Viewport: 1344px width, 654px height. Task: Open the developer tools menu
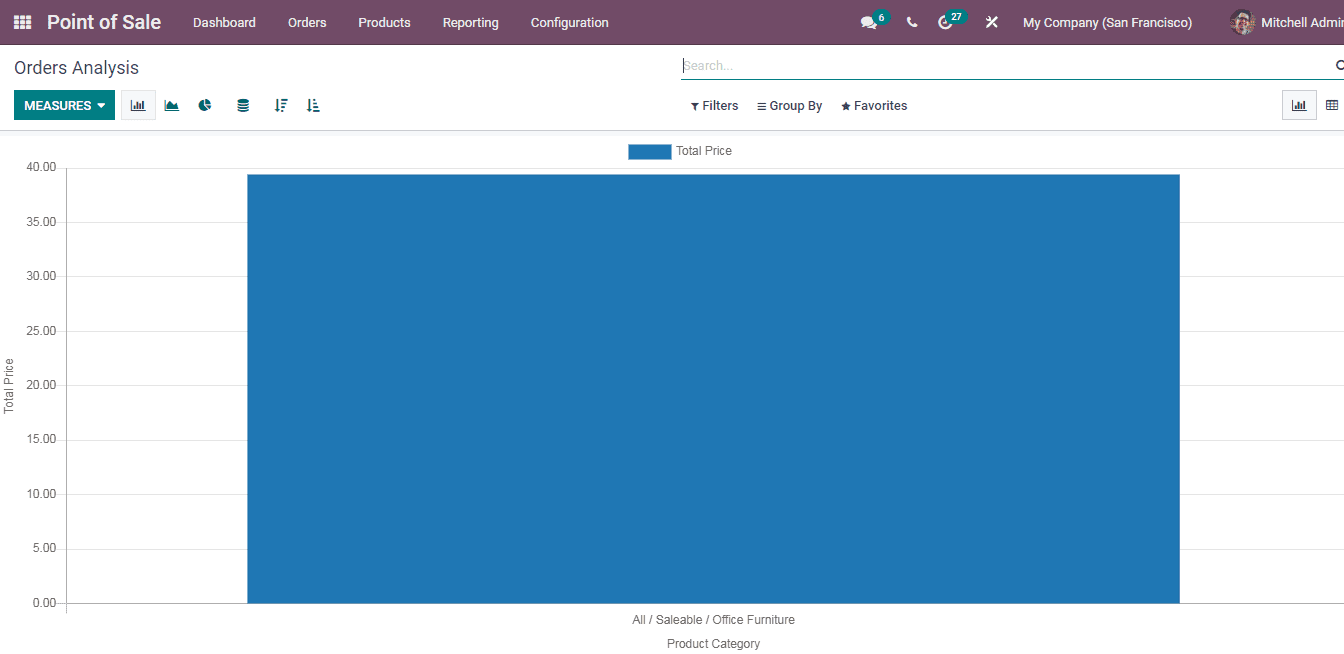[x=991, y=21]
